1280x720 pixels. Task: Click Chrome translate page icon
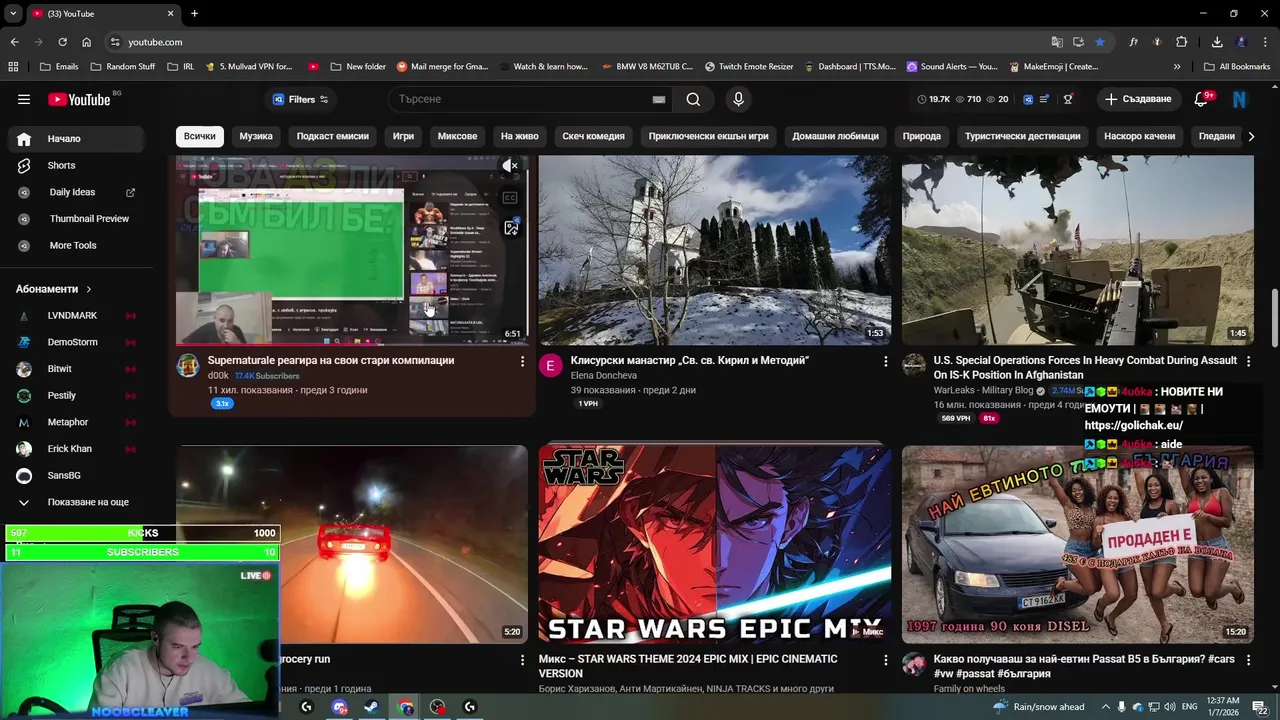pyautogui.click(x=1057, y=42)
